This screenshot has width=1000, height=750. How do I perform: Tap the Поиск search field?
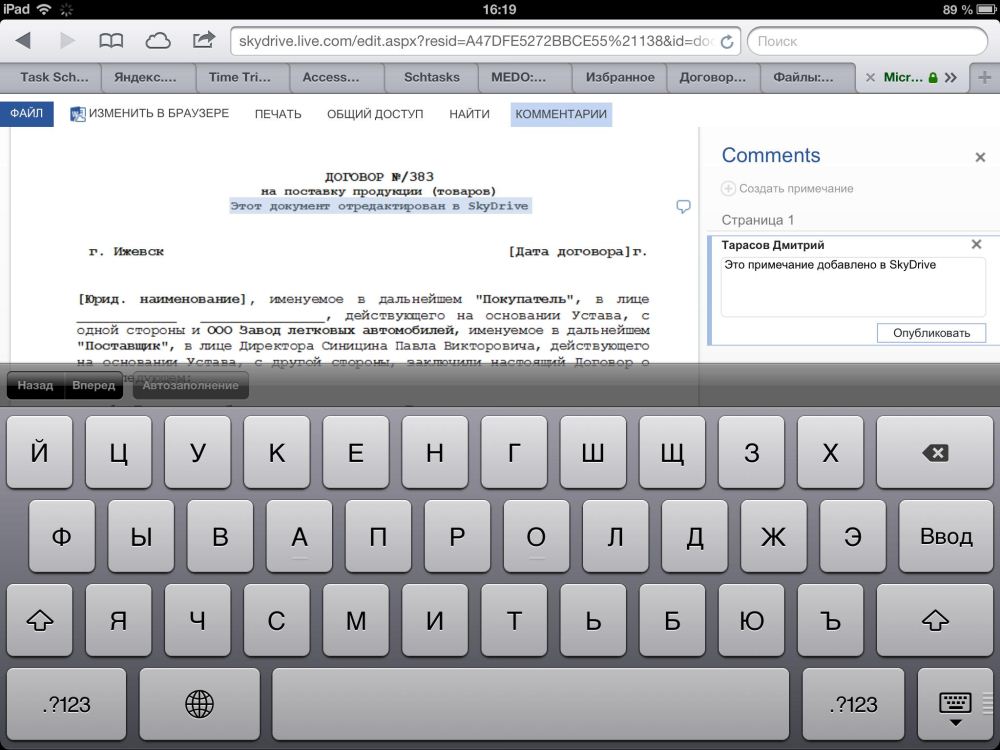click(x=867, y=41)
